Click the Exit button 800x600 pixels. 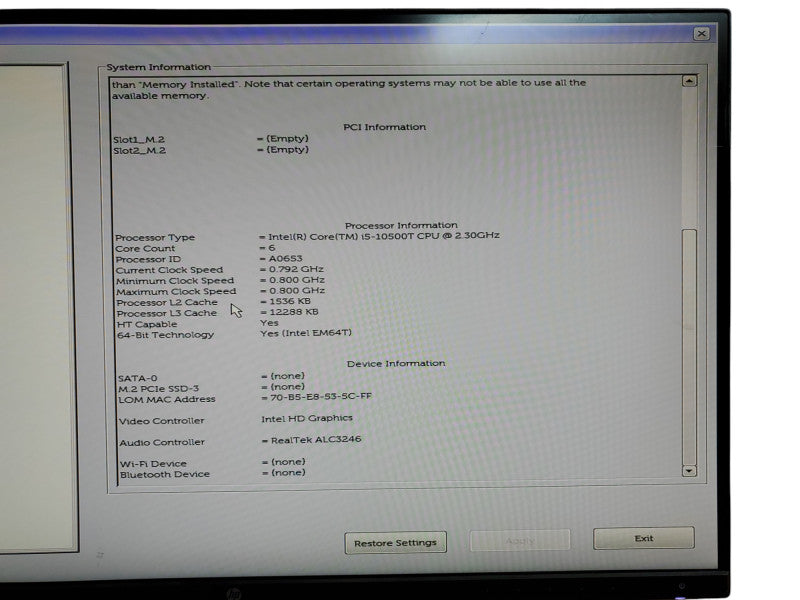(644, 538)
